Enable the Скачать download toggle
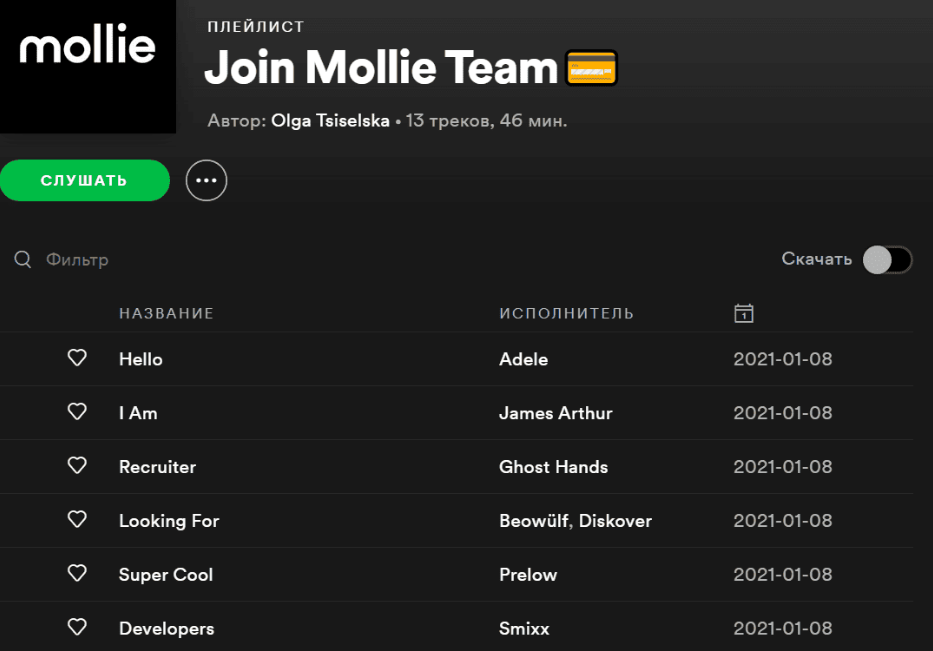This screenshot has width=933, height=651. (x=887, y=260)
